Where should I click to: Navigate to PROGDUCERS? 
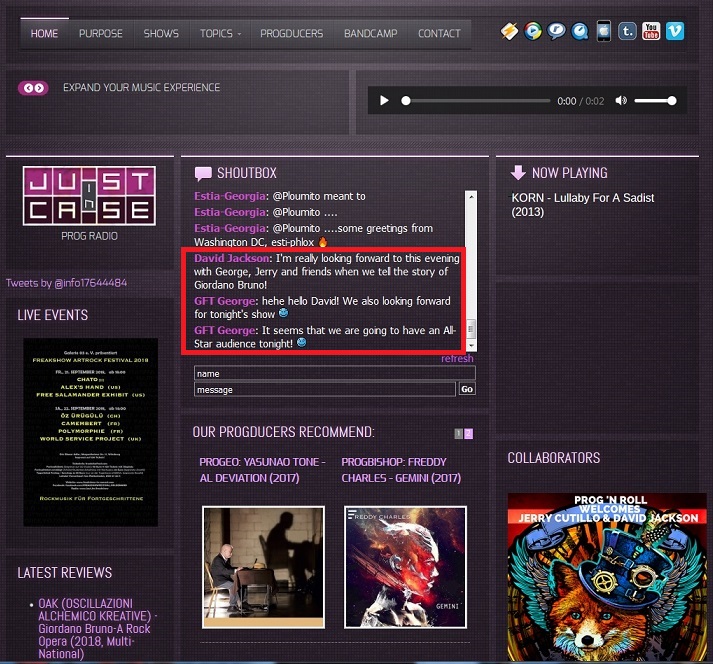[291, 34]
